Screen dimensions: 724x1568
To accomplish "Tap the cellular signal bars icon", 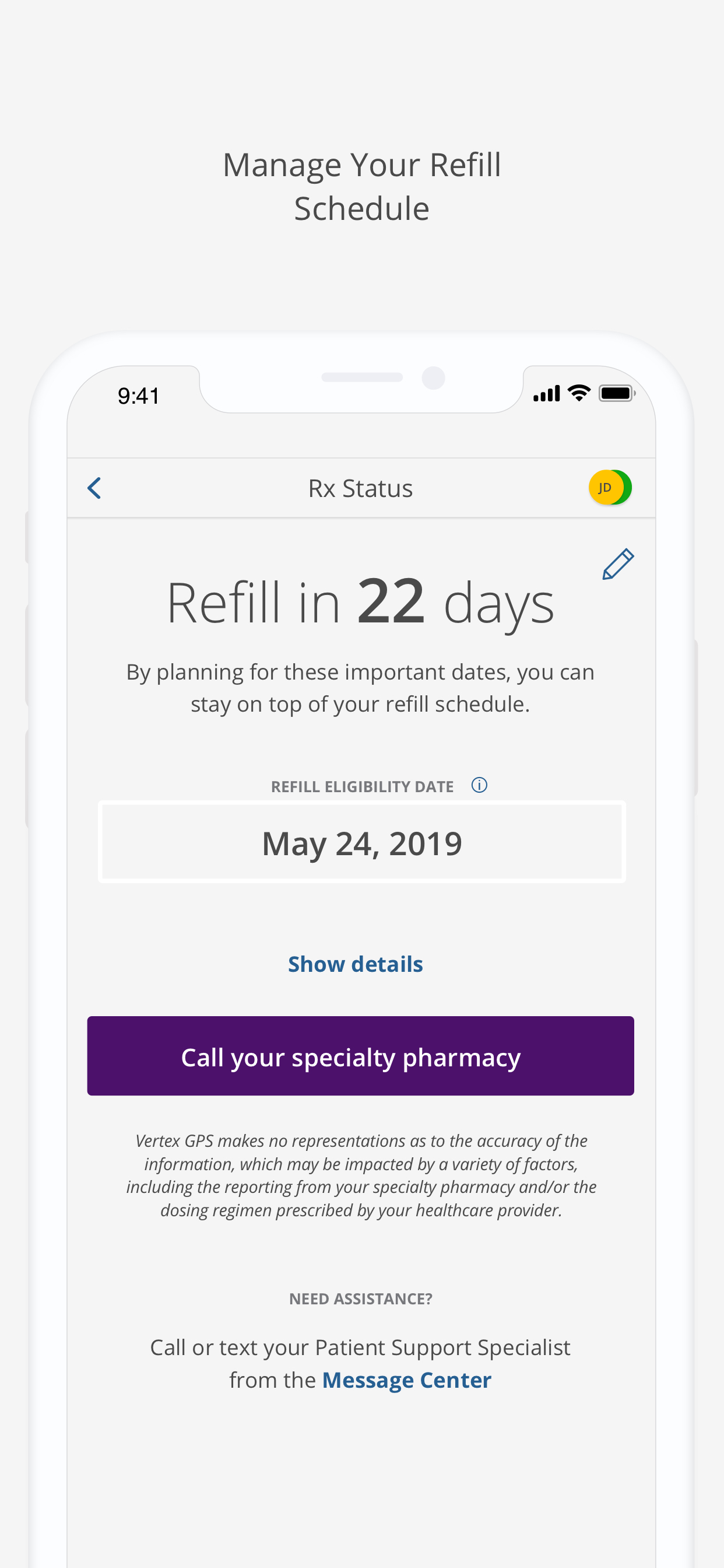I will pos(546,394).
